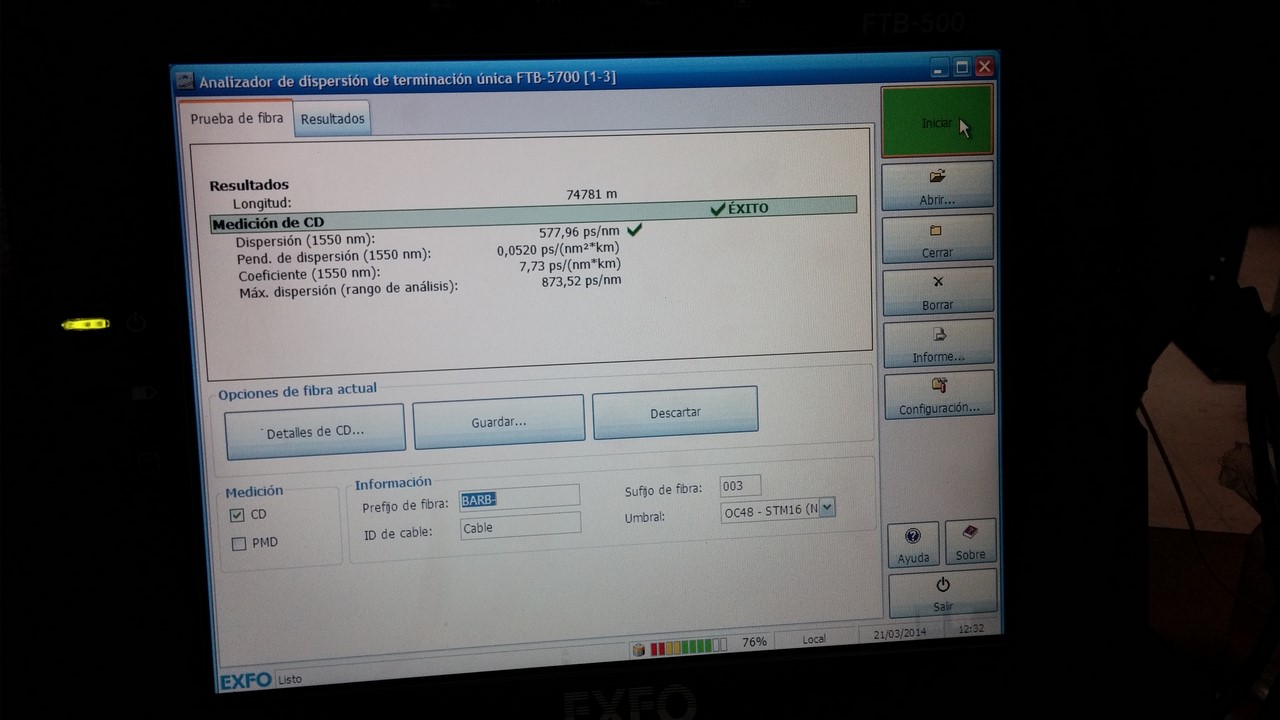Image resolution: width=1280 pixels, height=720 pixels.
Task: Generate report via Informe icon
Action: pyautogui.click(x=938, y=335)
